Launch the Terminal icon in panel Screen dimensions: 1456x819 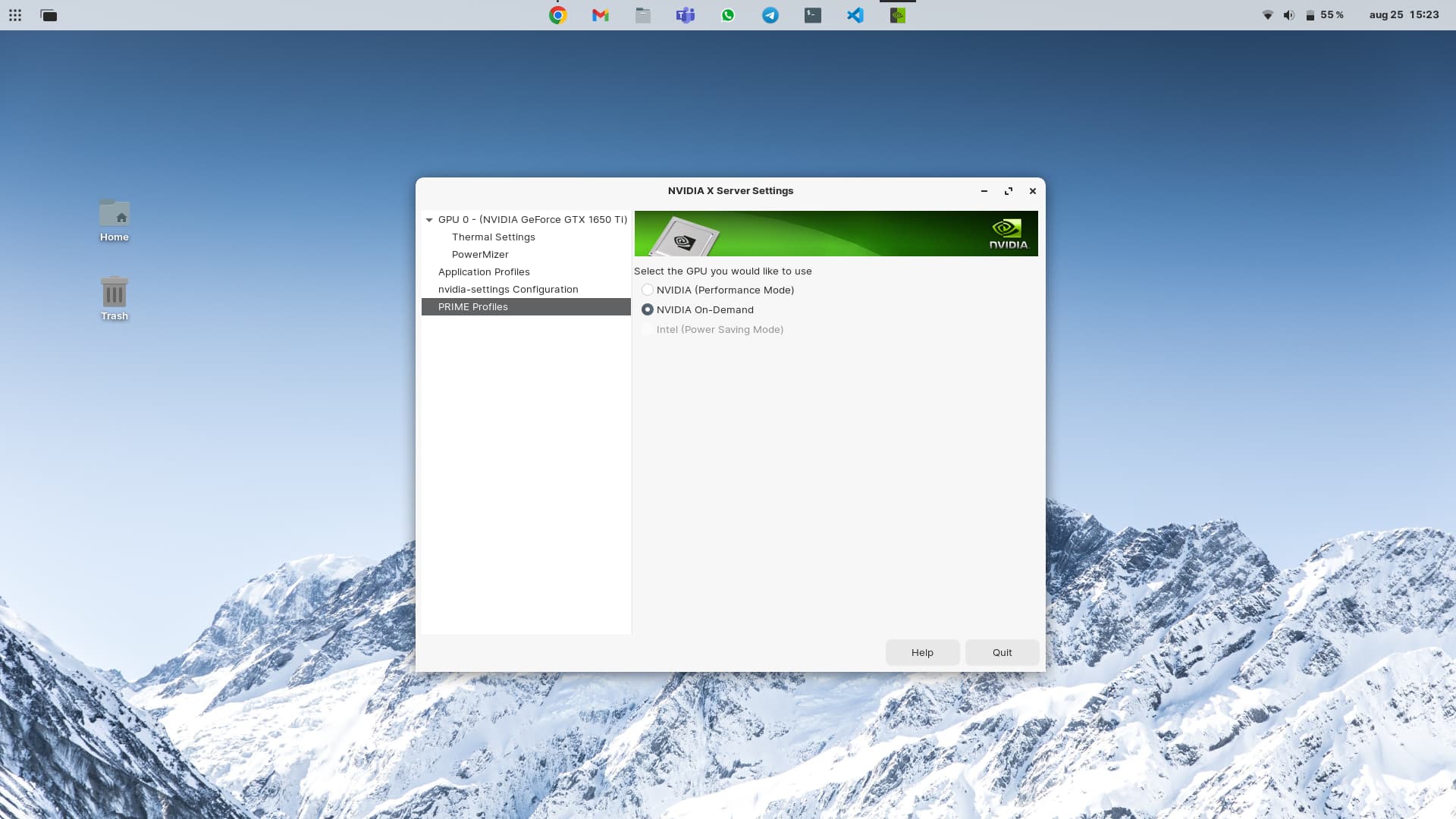[x=813, y=15]
